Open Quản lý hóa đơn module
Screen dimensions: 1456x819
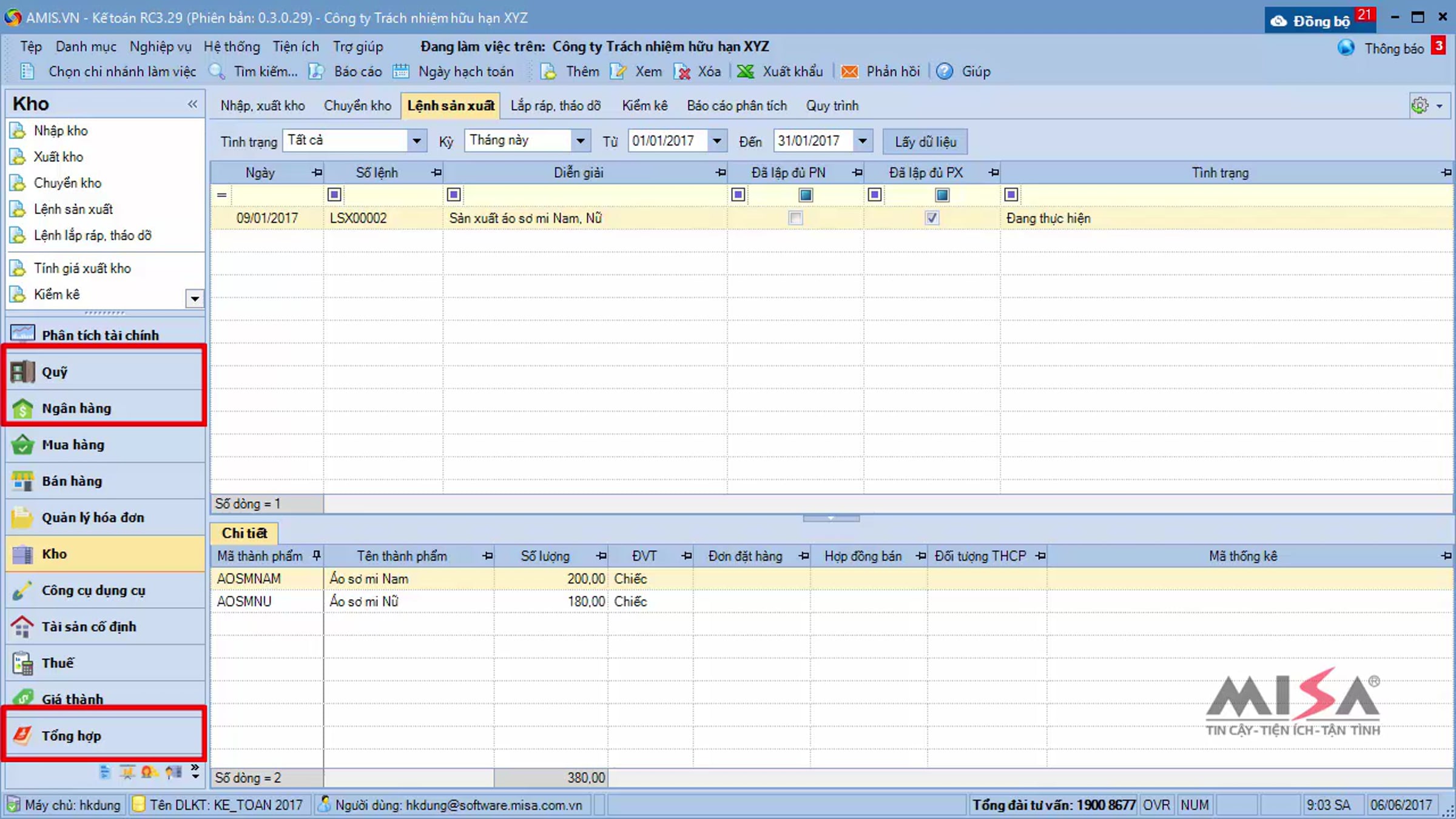pos(104,517)
